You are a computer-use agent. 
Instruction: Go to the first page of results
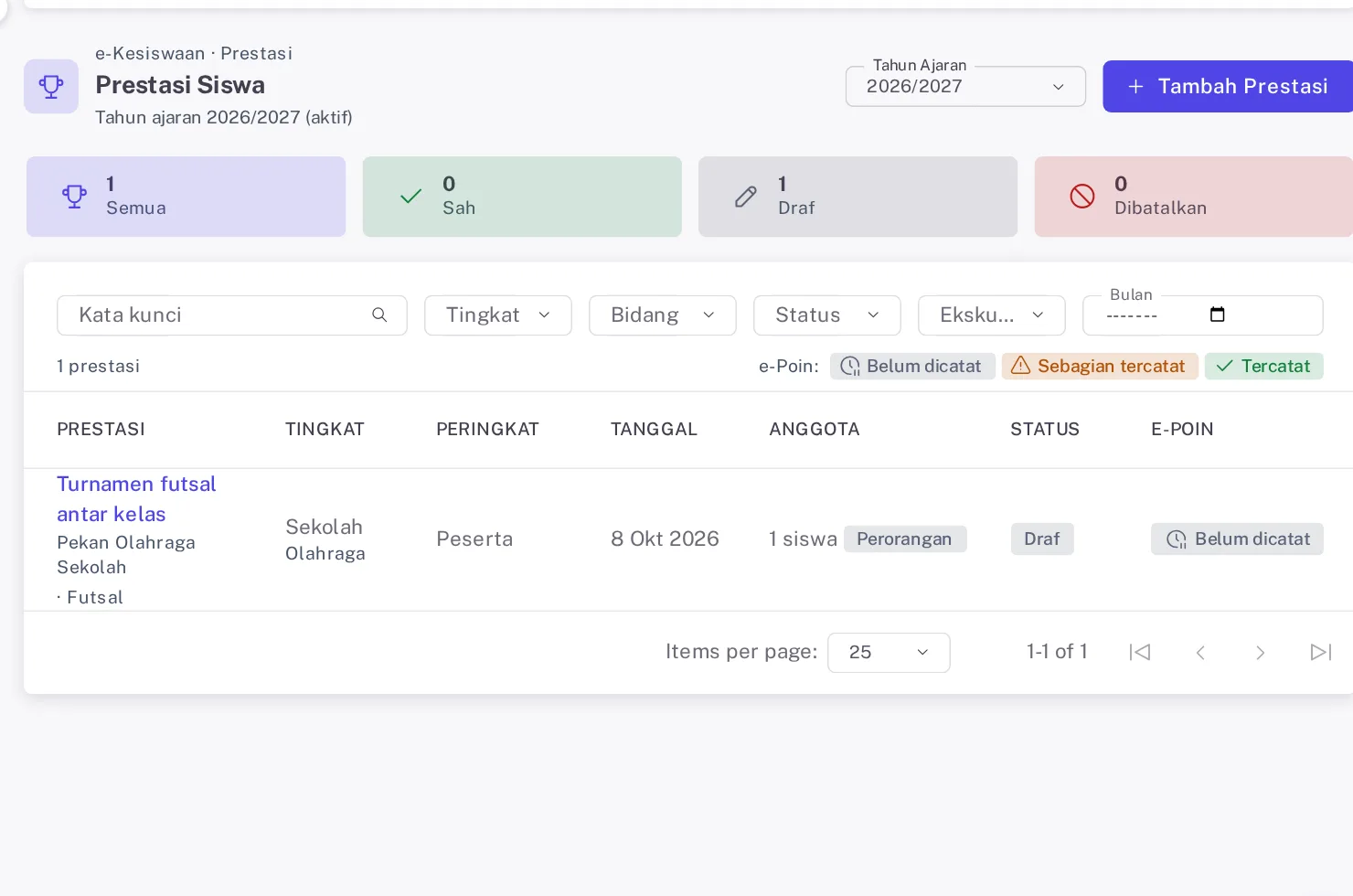click(1140, 652)
